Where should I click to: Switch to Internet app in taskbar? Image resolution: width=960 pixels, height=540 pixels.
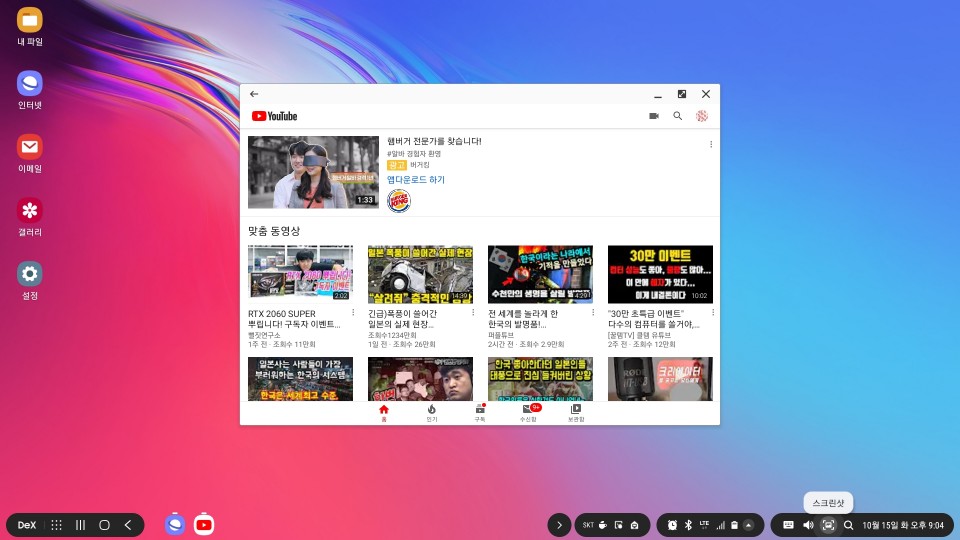[x=174, y=524]
